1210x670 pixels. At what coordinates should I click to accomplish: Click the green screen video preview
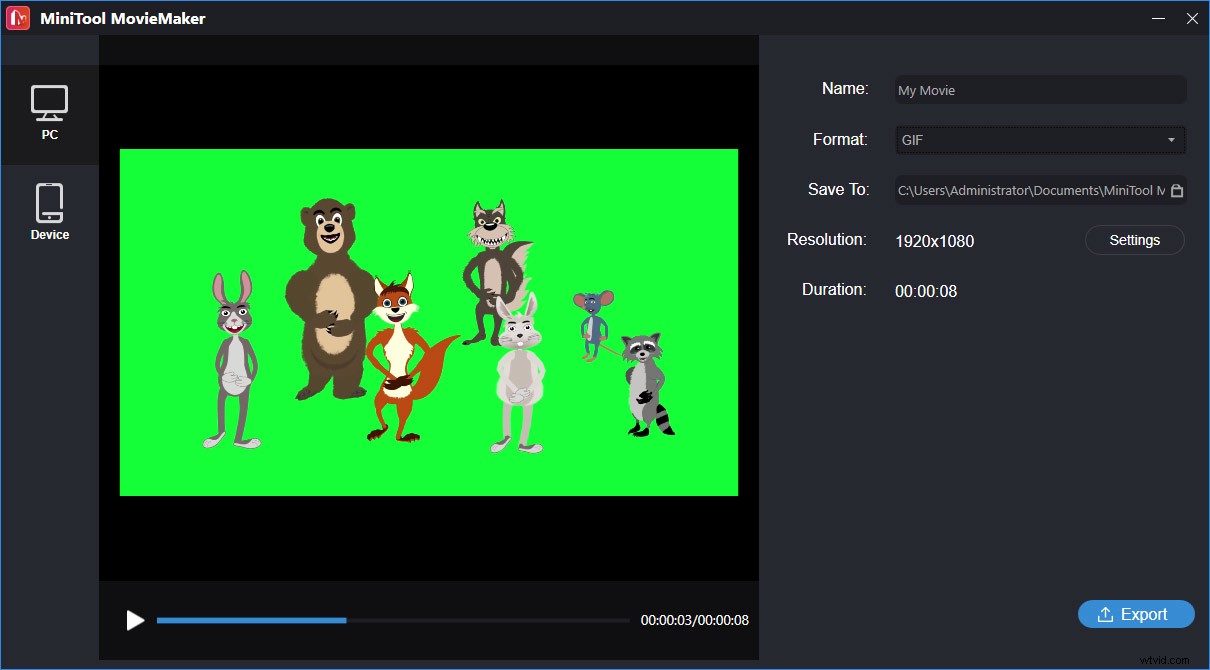point(428,321)
